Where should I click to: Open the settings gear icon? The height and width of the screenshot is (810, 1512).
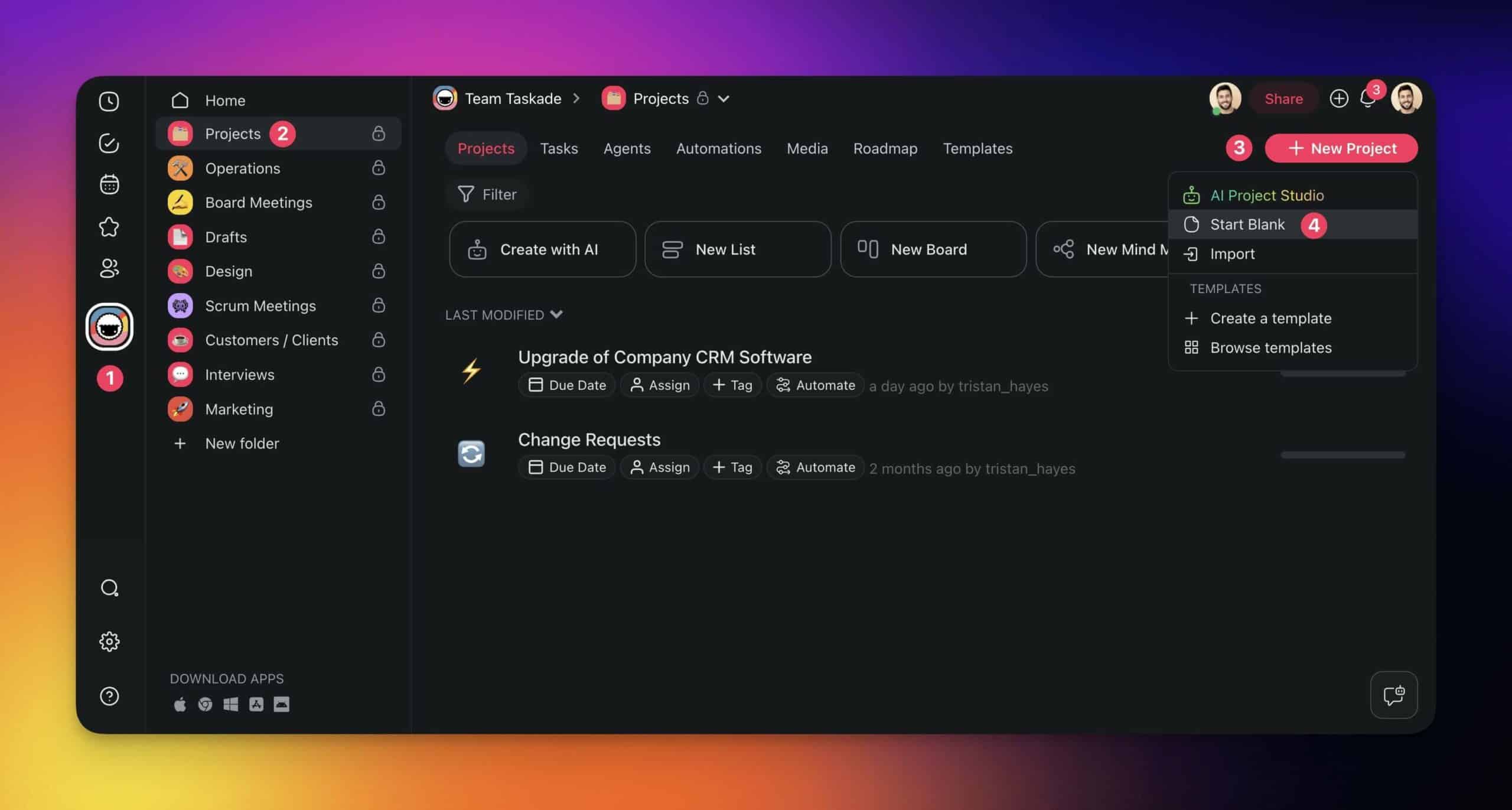(109, 641)
